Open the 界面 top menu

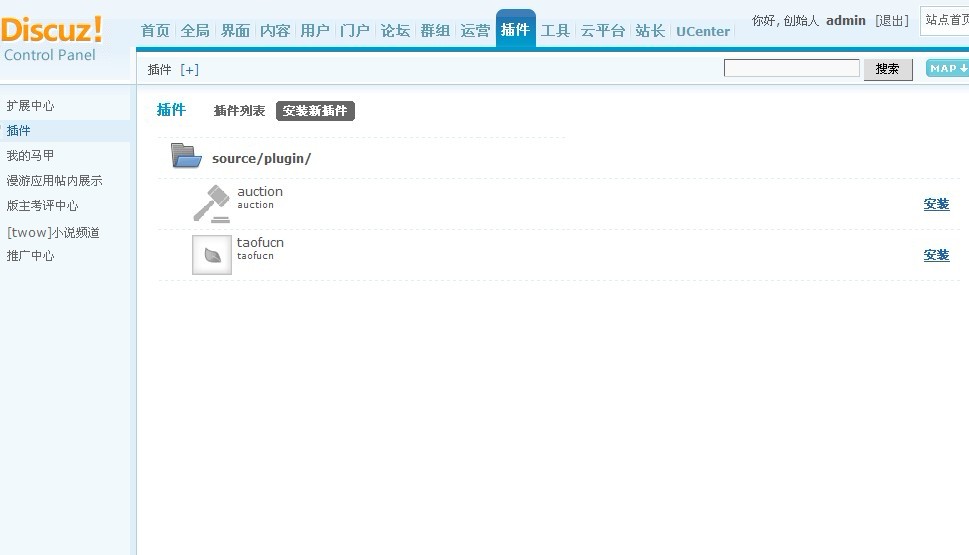point(235,31)
